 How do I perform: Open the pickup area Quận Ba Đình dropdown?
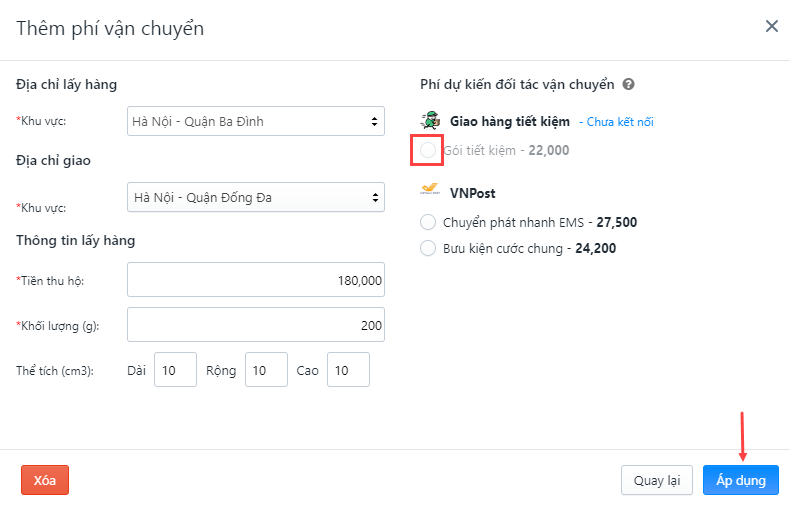coord(256,121)
